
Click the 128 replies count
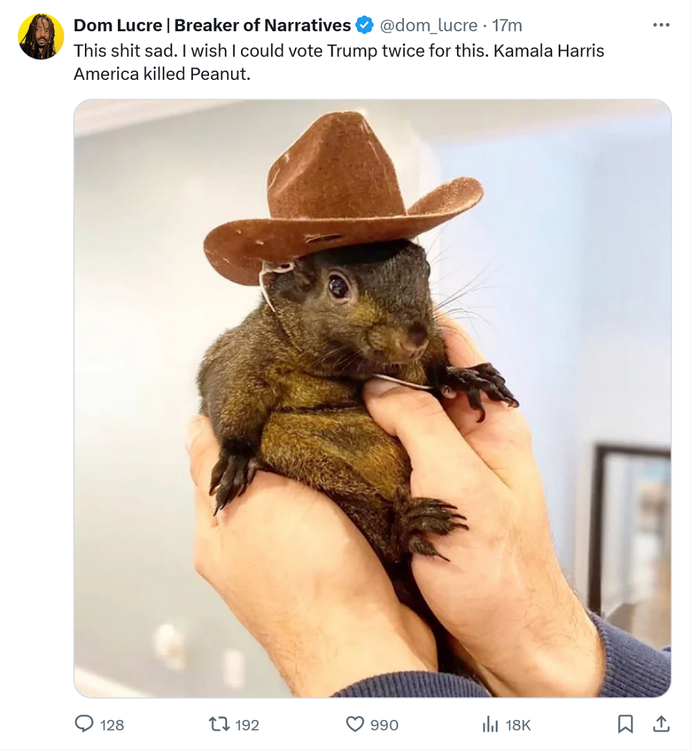pyautogui.click(x=113, y=725)
